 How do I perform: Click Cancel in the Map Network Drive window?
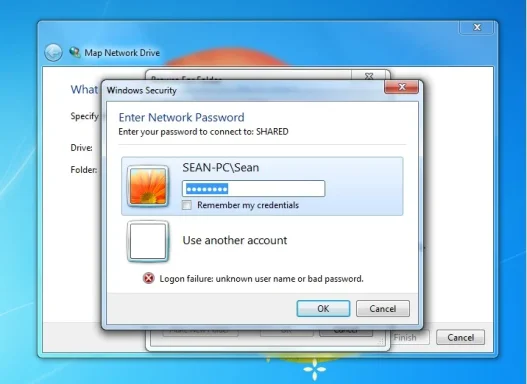click(x=460, y=337)
